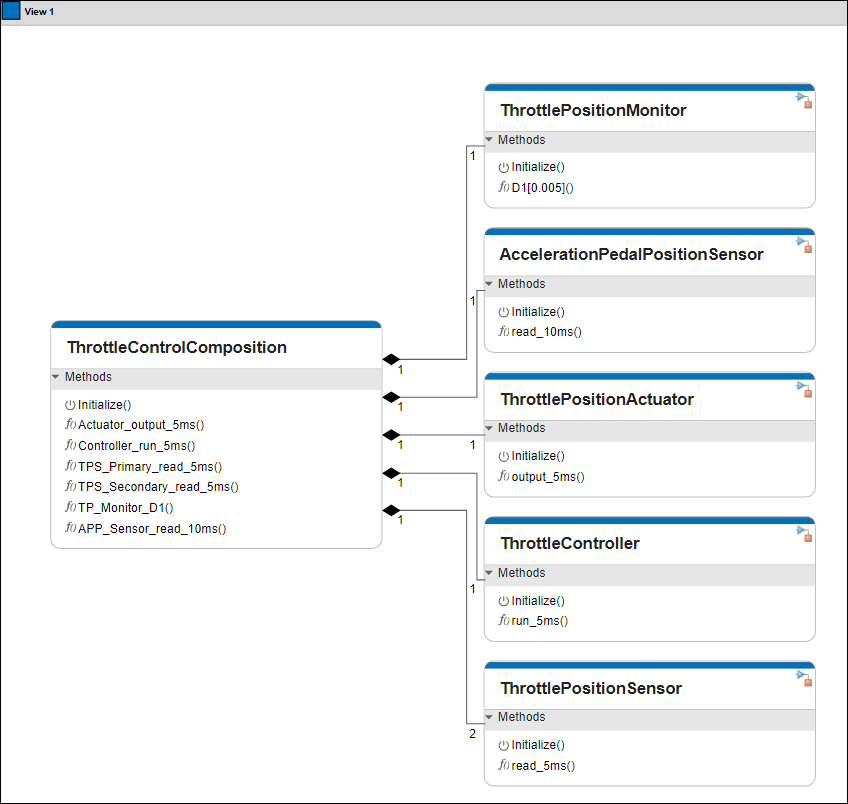The image size is (848, 804).
Task: Click the ThrottleController component icon
Action: tap(803, 533)
